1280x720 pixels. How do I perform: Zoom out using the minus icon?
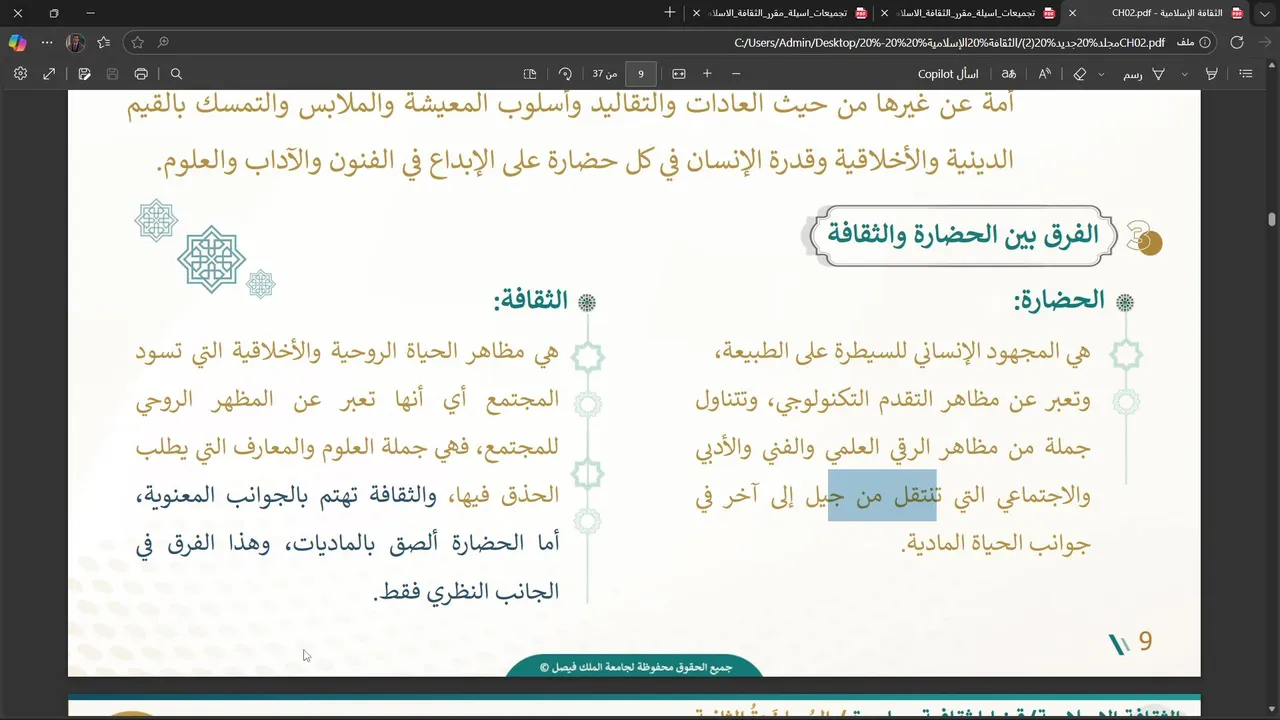[x=736, y=74]
